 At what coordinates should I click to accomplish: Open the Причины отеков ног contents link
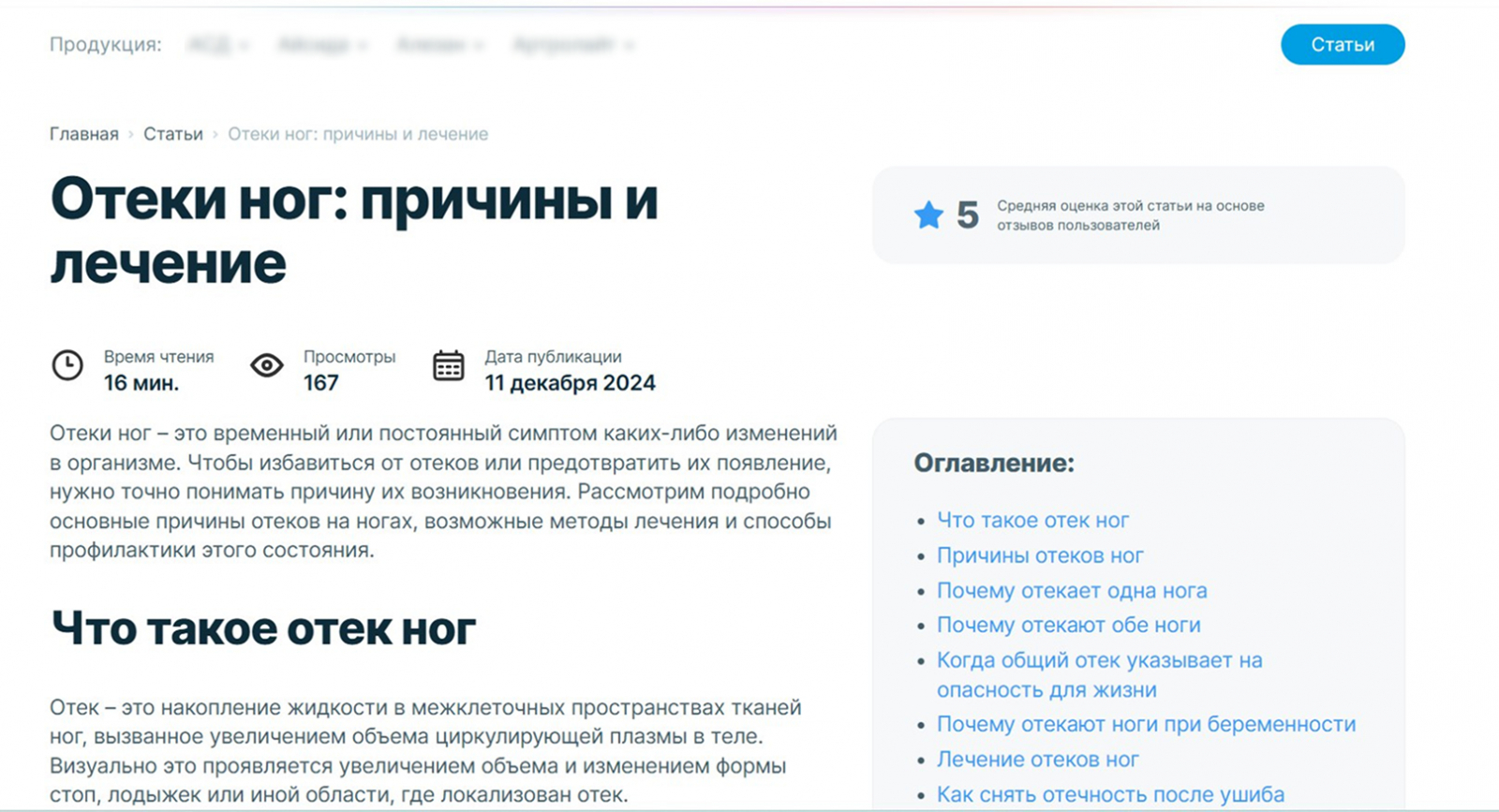click(1040, 555)
